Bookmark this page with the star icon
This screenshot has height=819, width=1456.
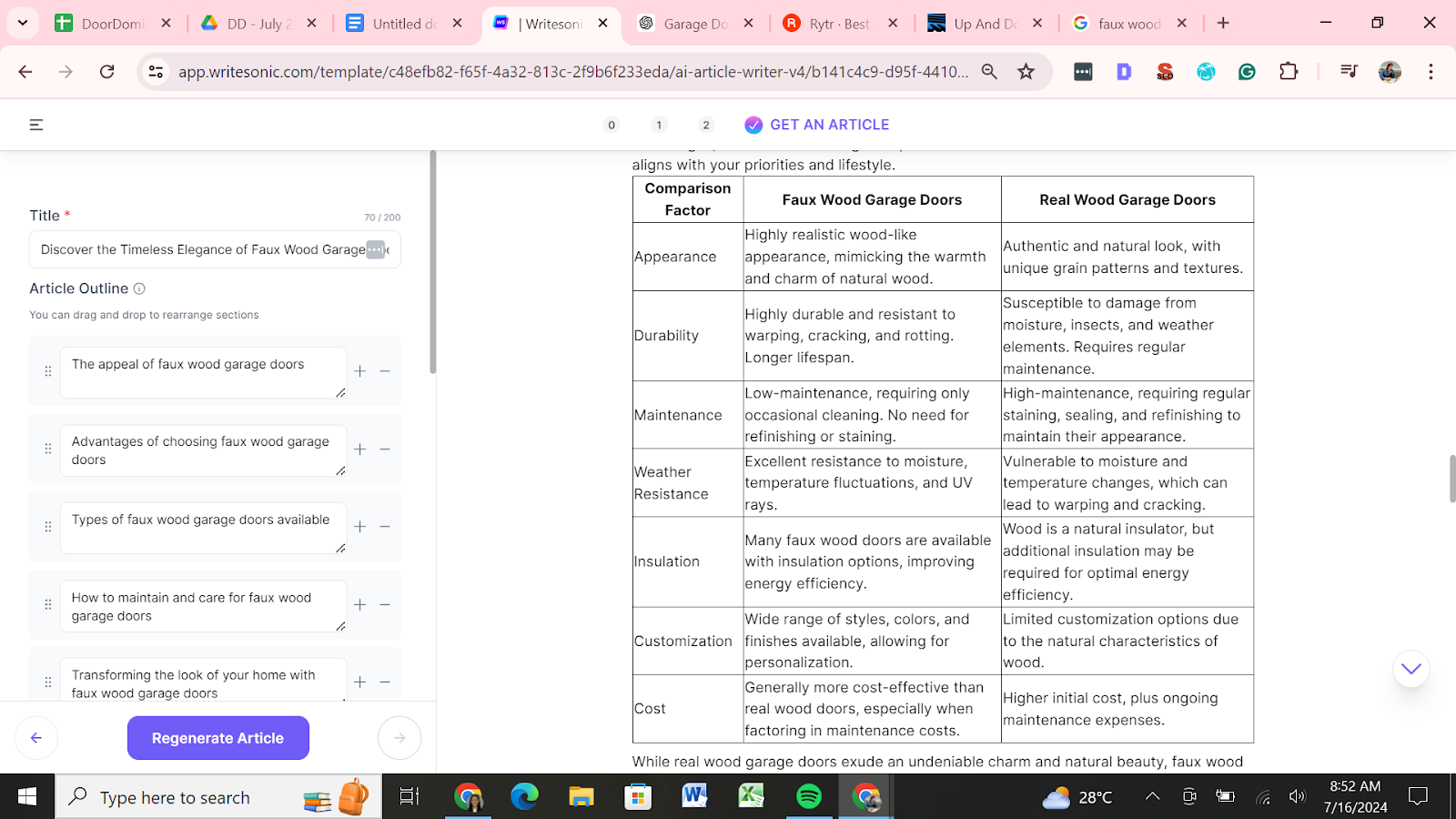(1026, 72)
